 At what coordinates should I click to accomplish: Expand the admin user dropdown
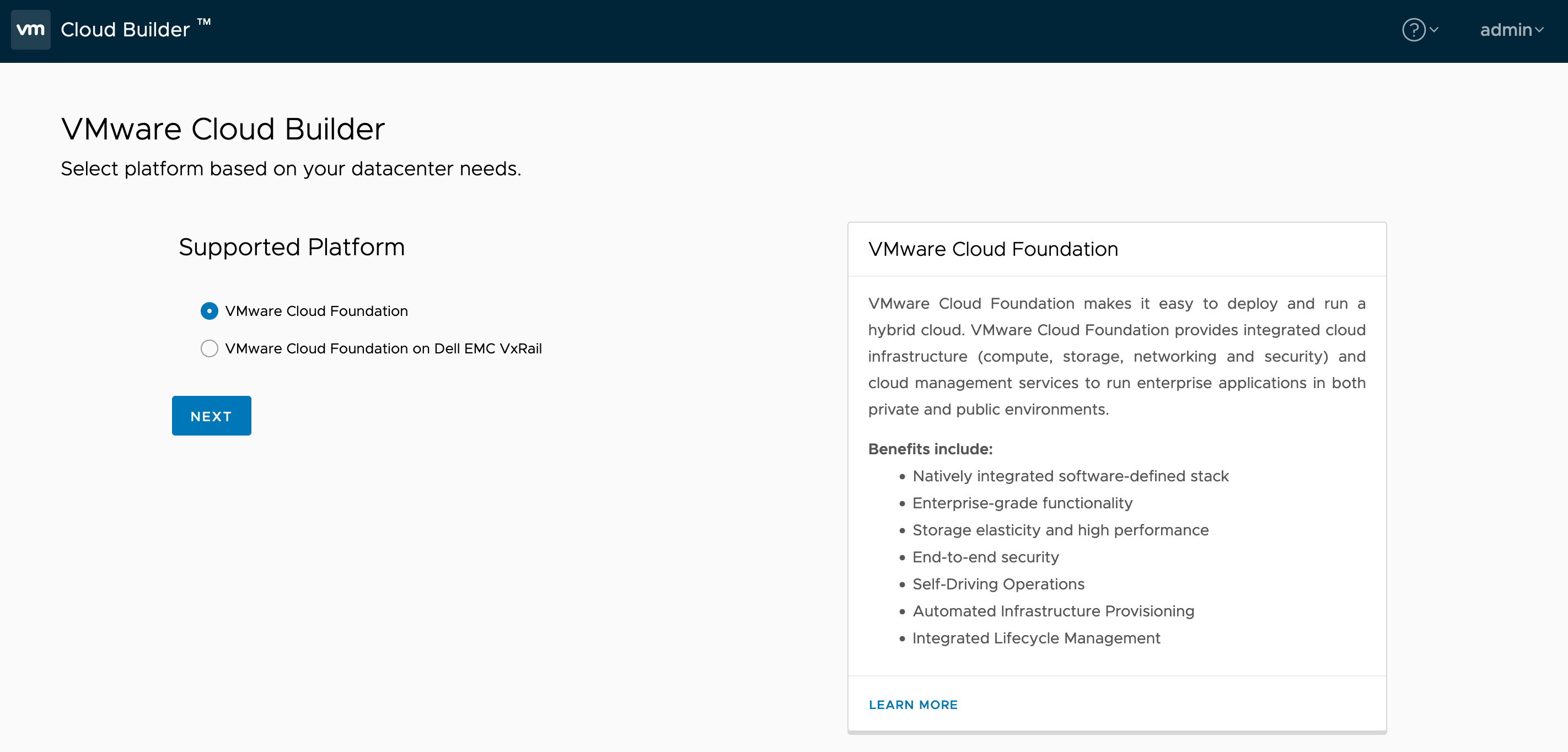coord(1511,29)
